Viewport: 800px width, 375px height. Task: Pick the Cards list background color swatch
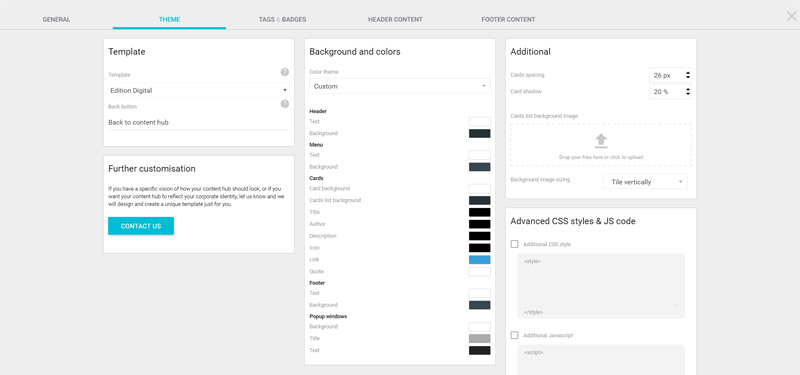tap(480, 201)
